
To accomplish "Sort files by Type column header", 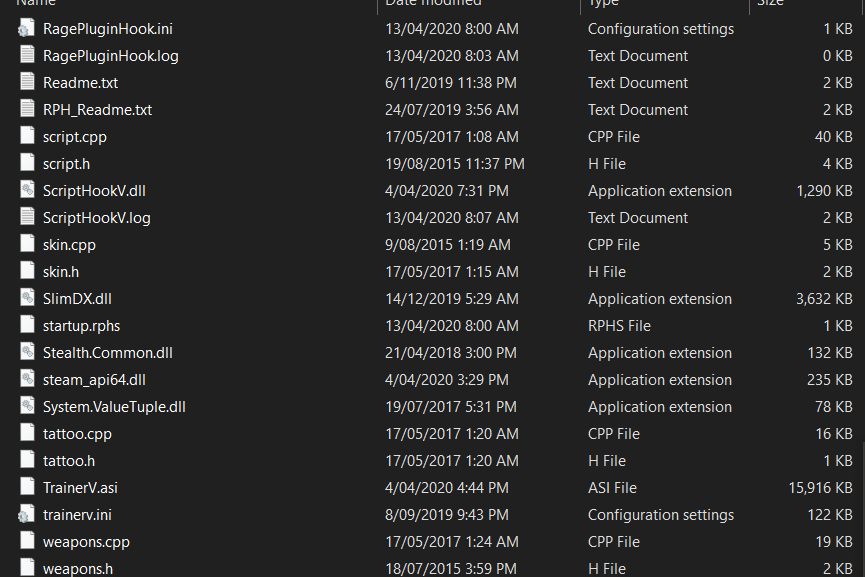I will (x=603, y=4).
